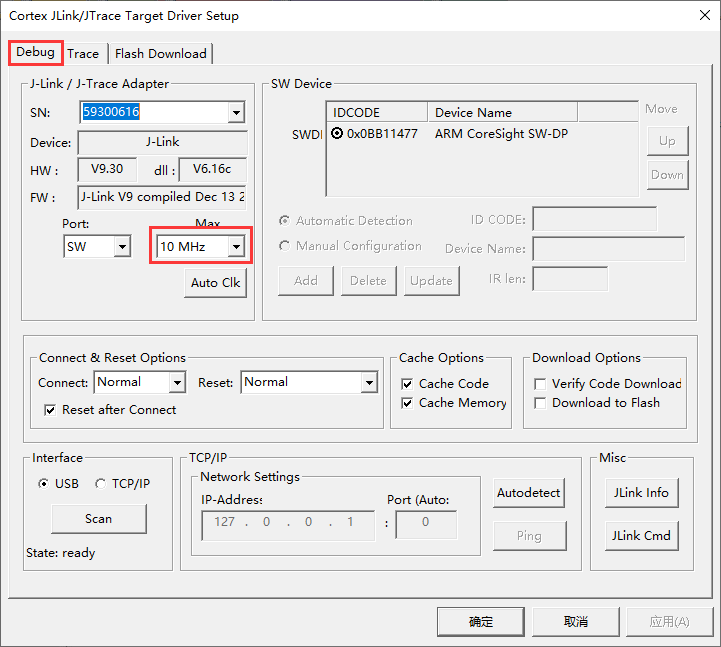
Task: Click the Device field showing J-Link
Action: [x=162, y=142]
